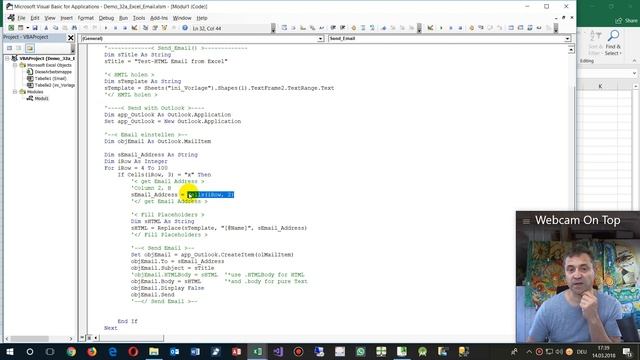Click the Project pane horizontal scrollbar
640x360 pixels.
[x=30, y=339]
